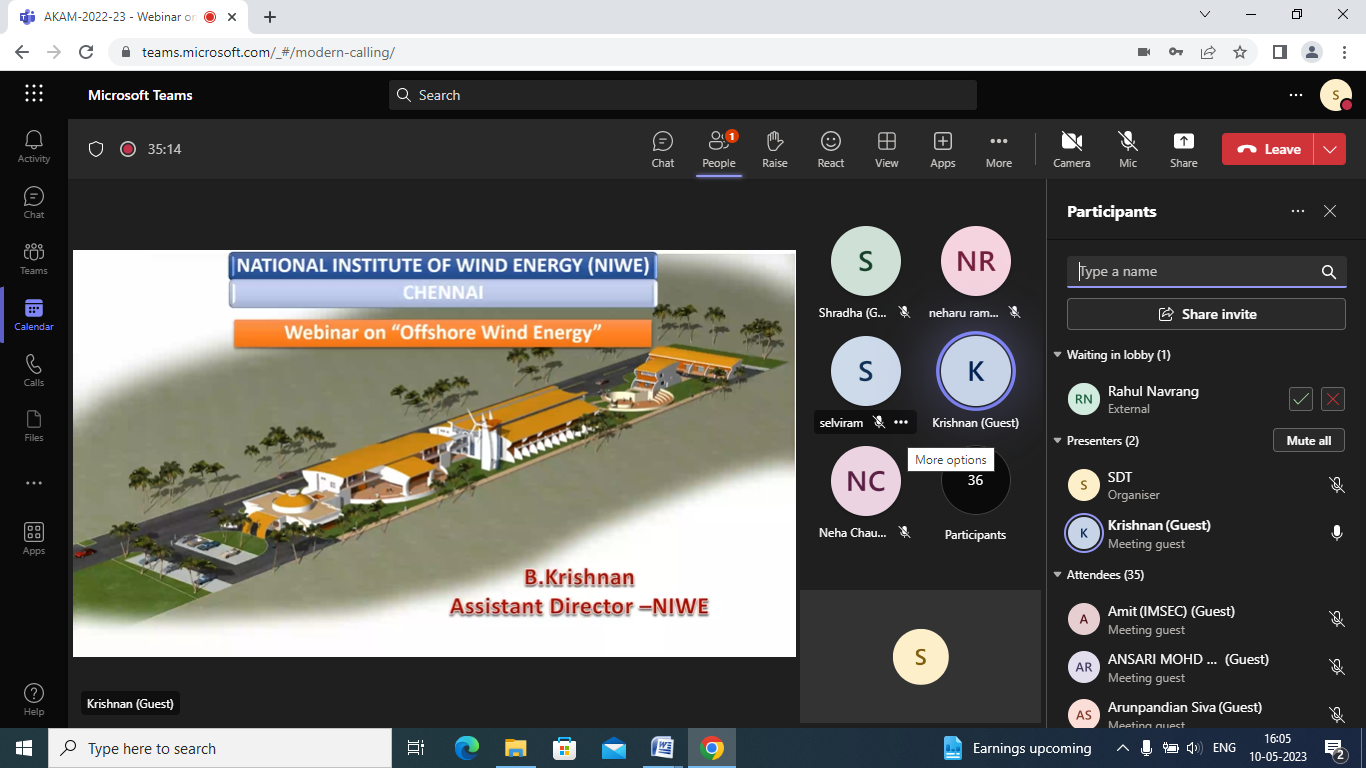Toggle the Camera on

coord(1071,149)
